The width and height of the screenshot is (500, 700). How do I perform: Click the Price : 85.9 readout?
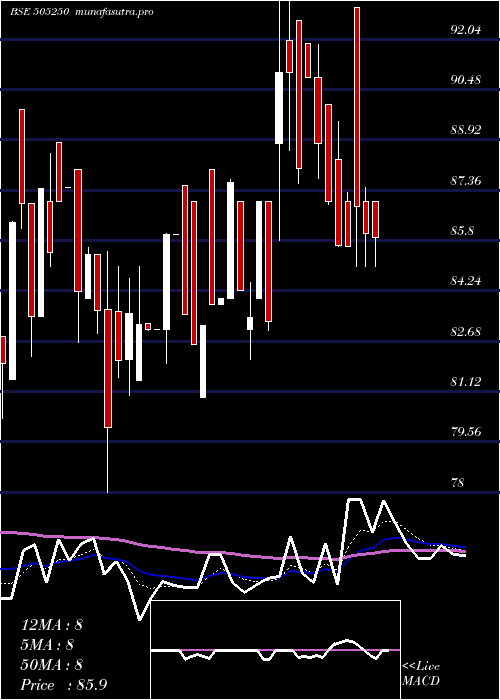click(x=64, y=685)
